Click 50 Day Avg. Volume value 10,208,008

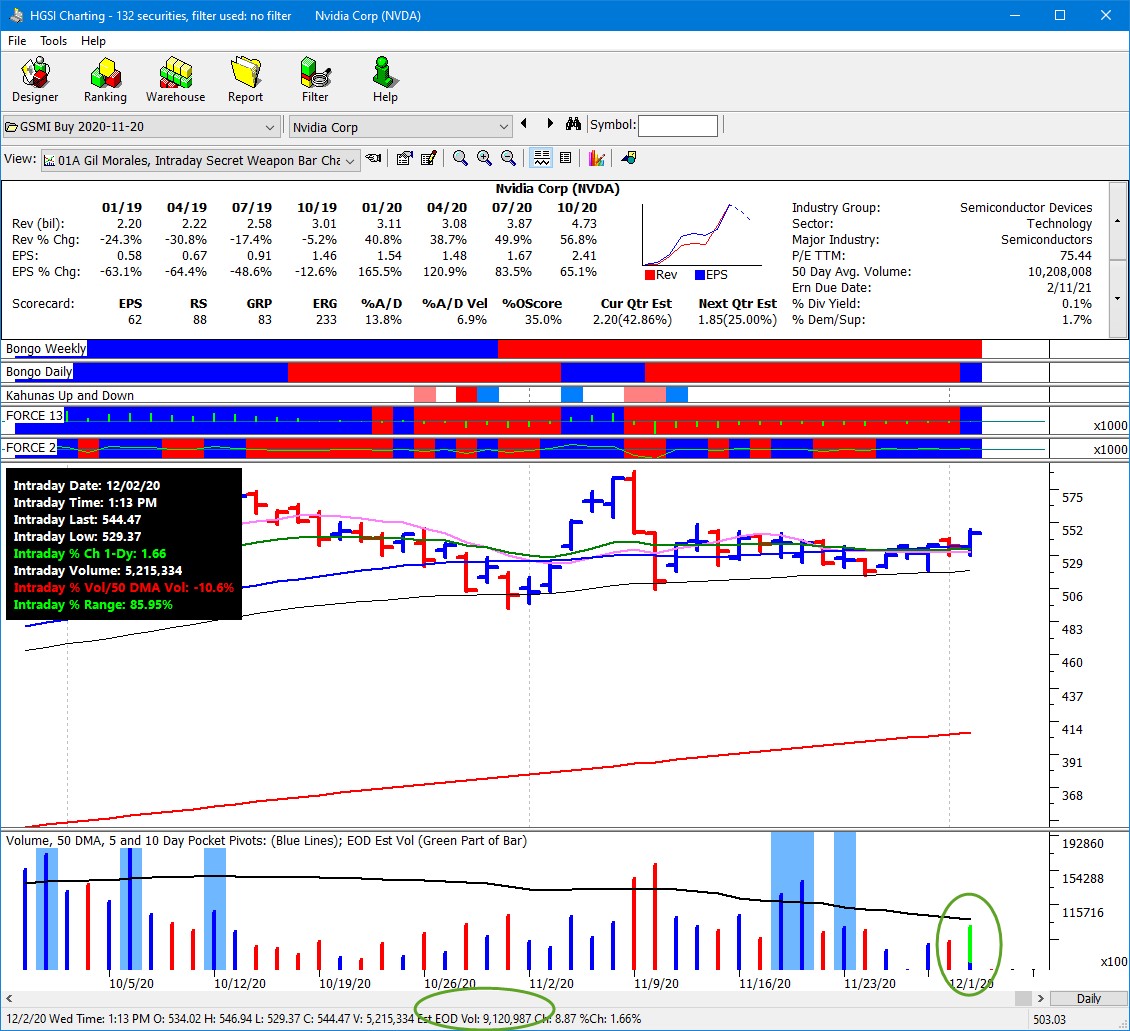coord(1059,272)
